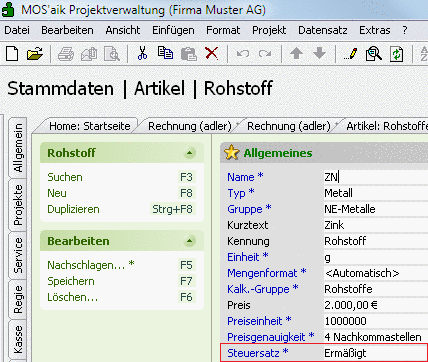Click the Kurztext field showing Zink
This screenshot has height=362, width=428.
pos(376,225)
